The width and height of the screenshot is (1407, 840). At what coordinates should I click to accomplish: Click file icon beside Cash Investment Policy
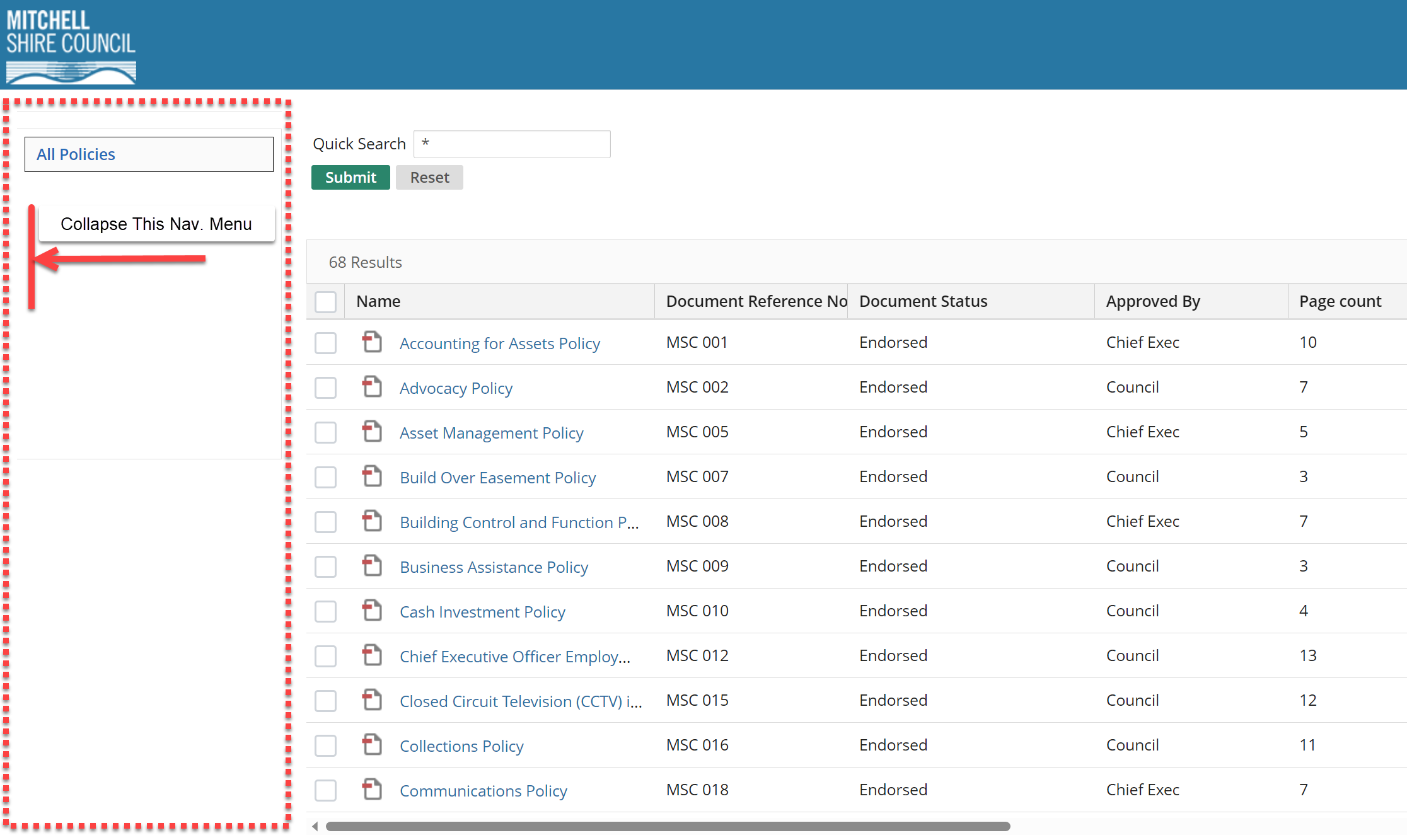(372, 611)
